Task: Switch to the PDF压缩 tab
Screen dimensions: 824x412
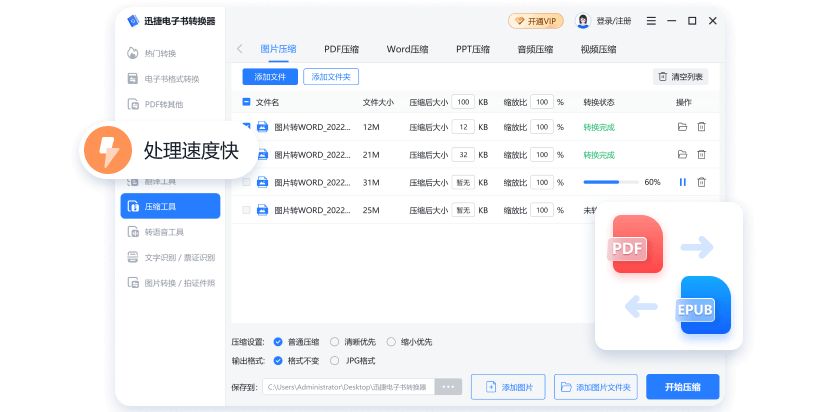Action: click(x=341, y=48)
